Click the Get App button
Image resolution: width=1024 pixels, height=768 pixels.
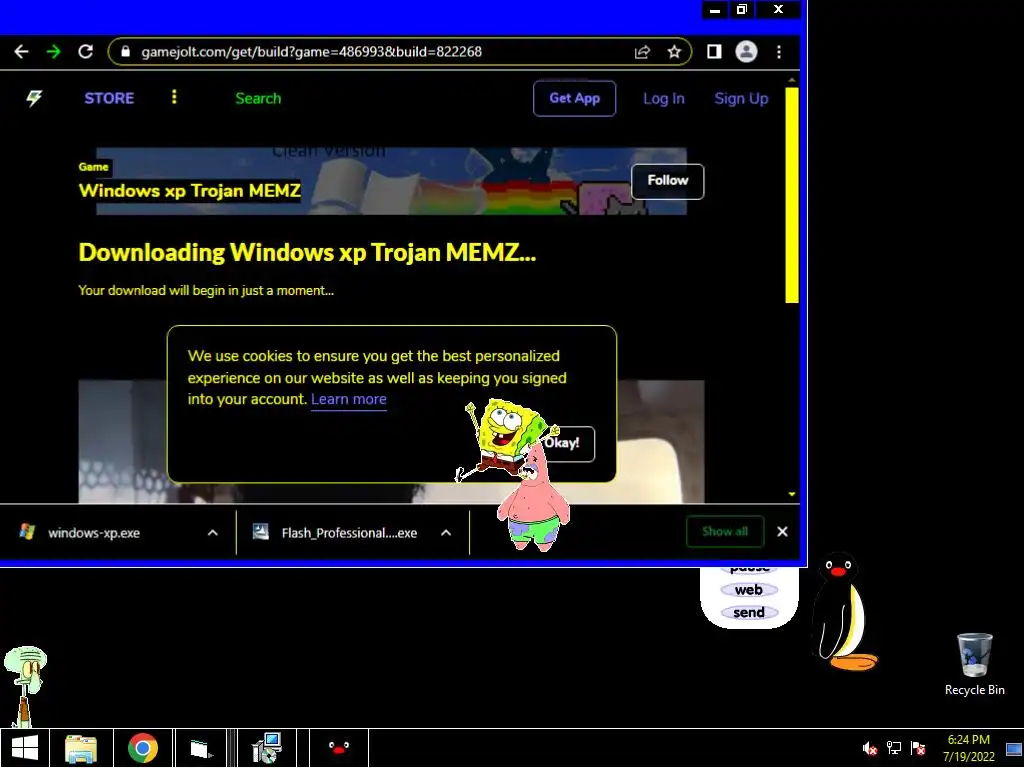click(574, 99)
